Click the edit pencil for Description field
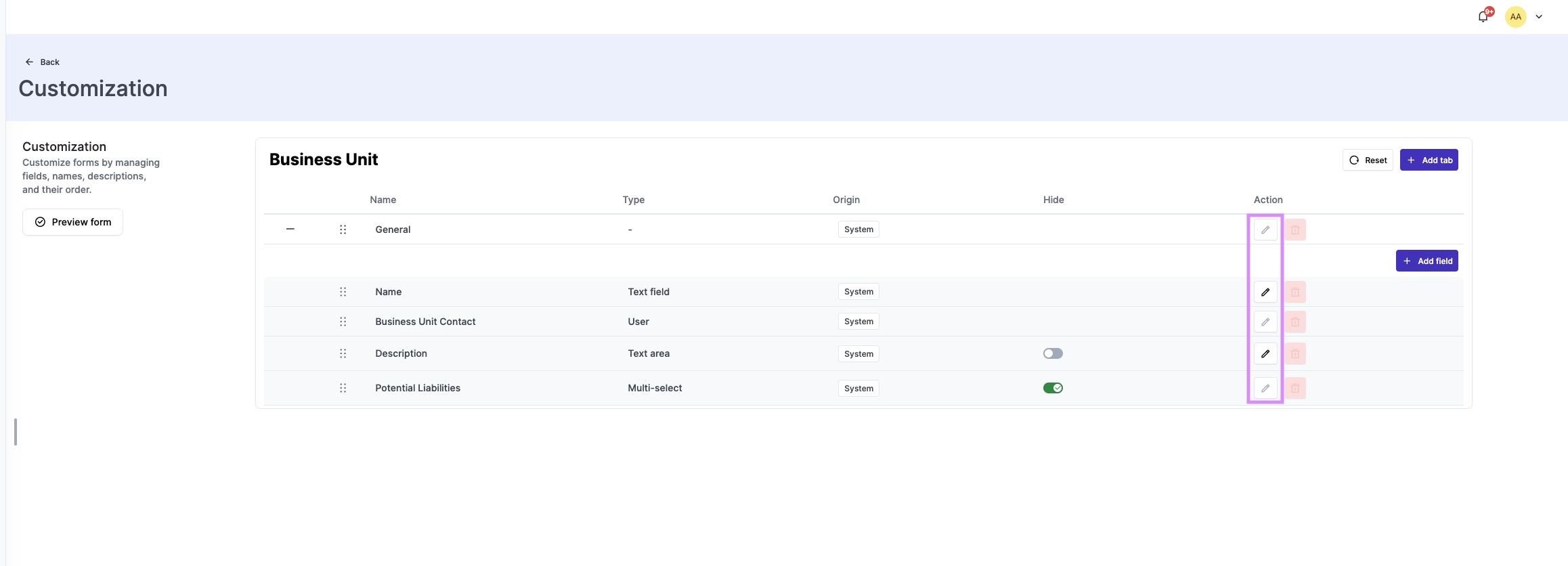 [1265, 353]
